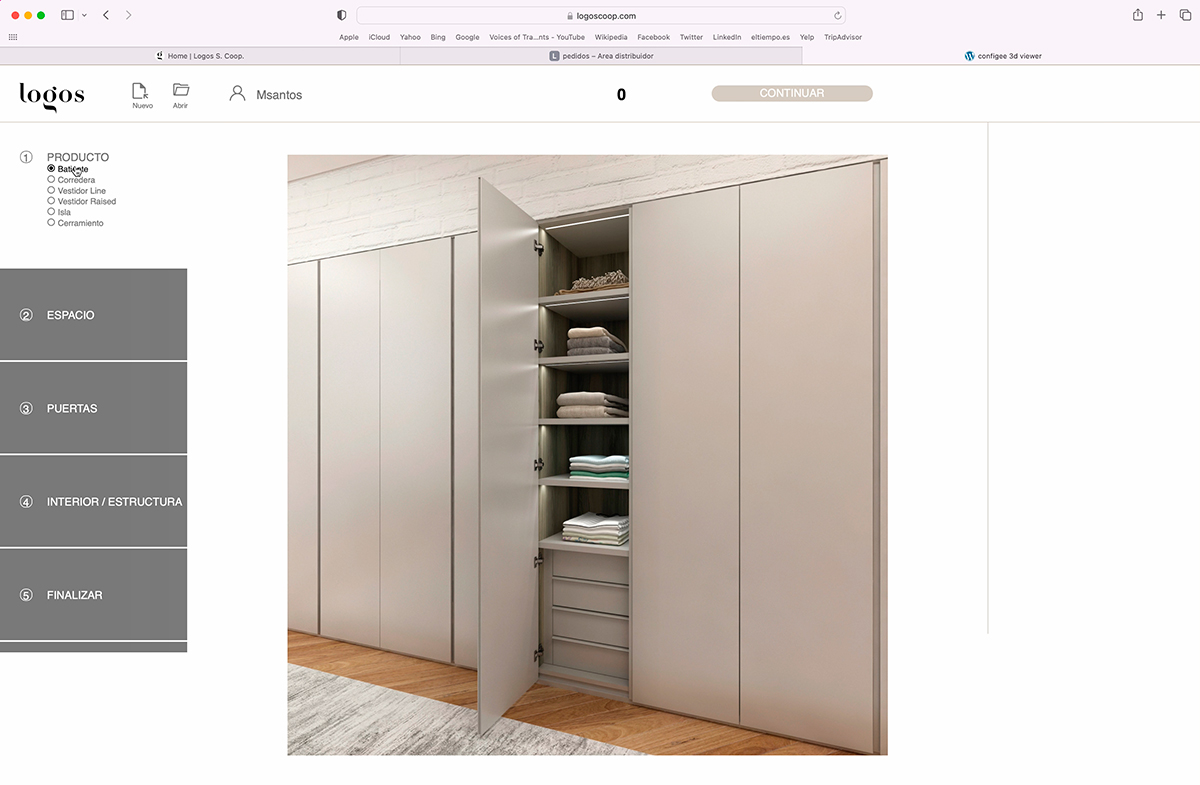Open the Facebook bookmark
Screen dimensions: 1200x785
654,37
